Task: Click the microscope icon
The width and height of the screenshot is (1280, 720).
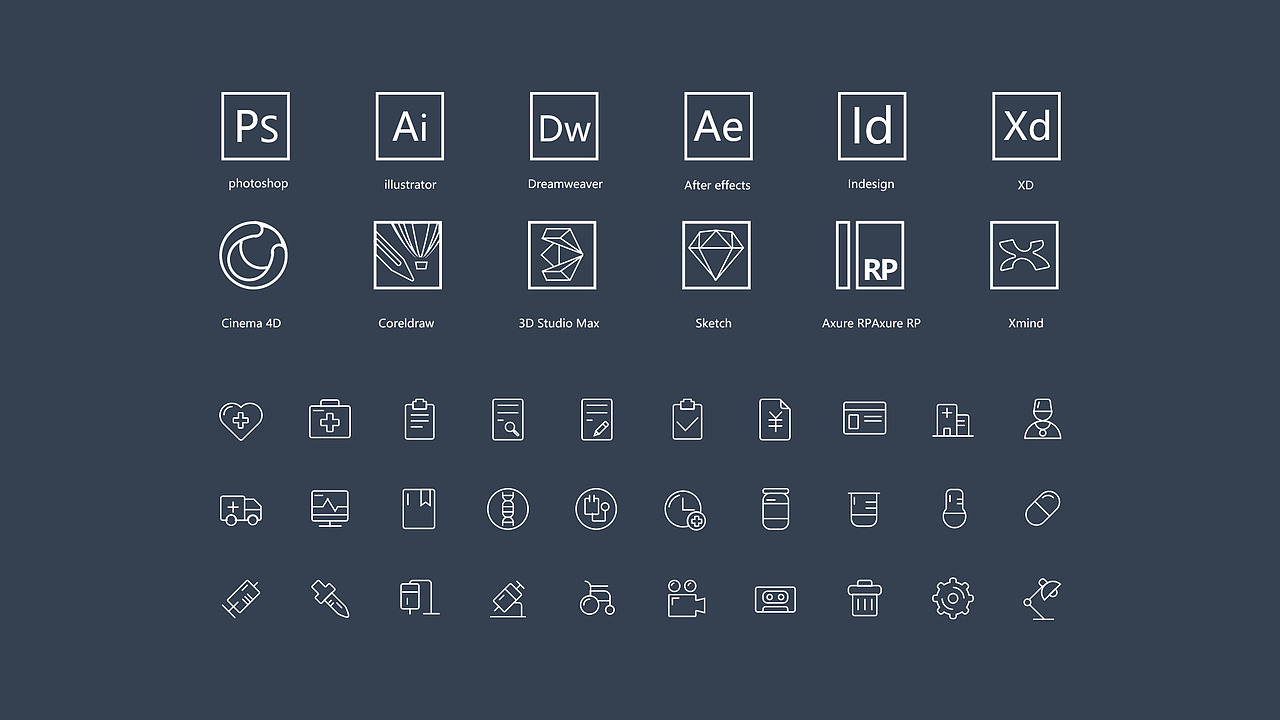Action: [508, 599]
